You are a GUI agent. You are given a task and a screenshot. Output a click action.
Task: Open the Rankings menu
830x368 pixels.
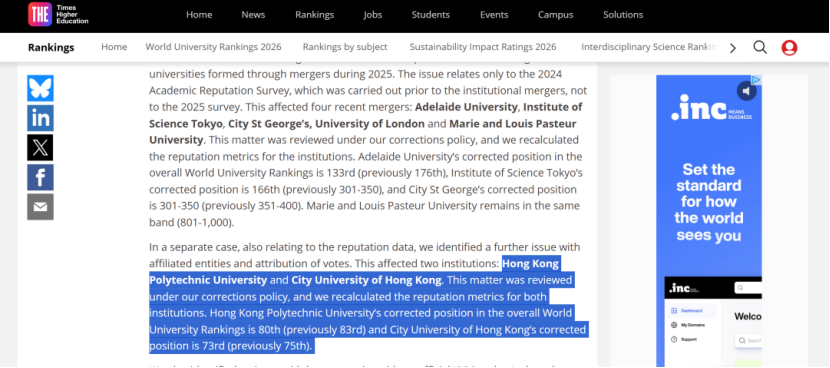314,15
